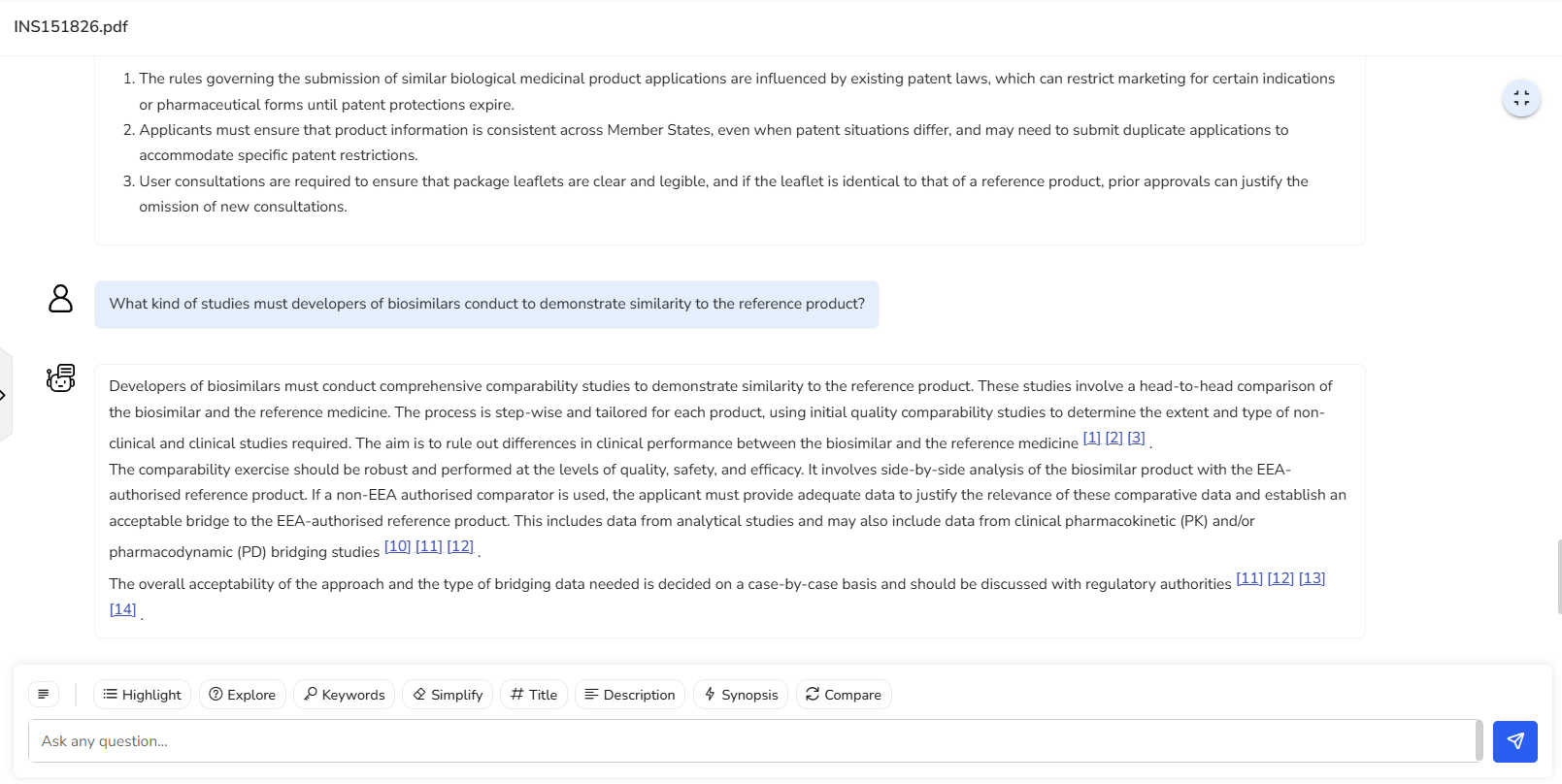Expand the collapsed left sidebar arrow
The image size is (1562, 784).
click(x=4, y=395)
